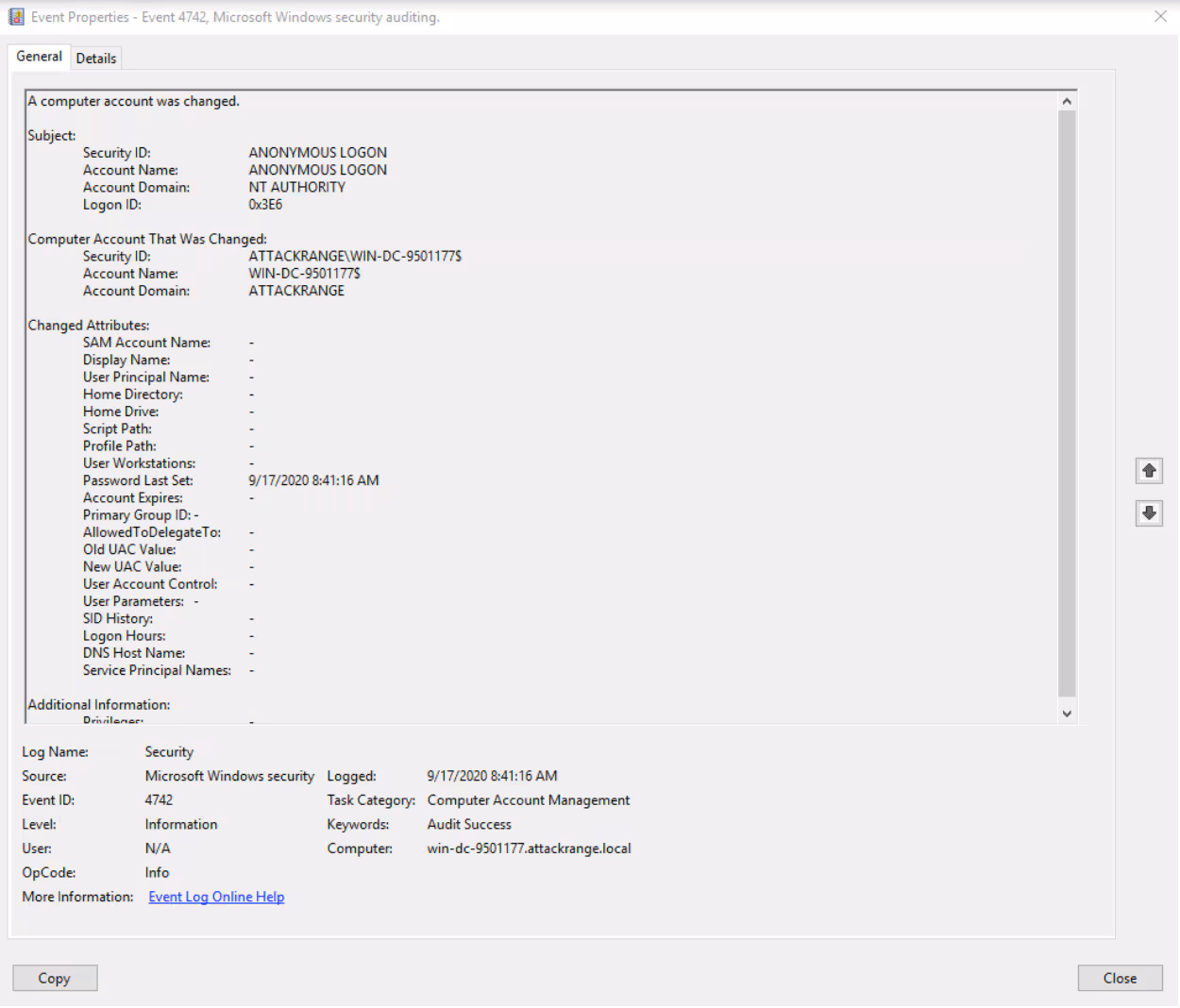Go to next event with down arrow
1180x1008 pixels.
tap(1149, 513)
